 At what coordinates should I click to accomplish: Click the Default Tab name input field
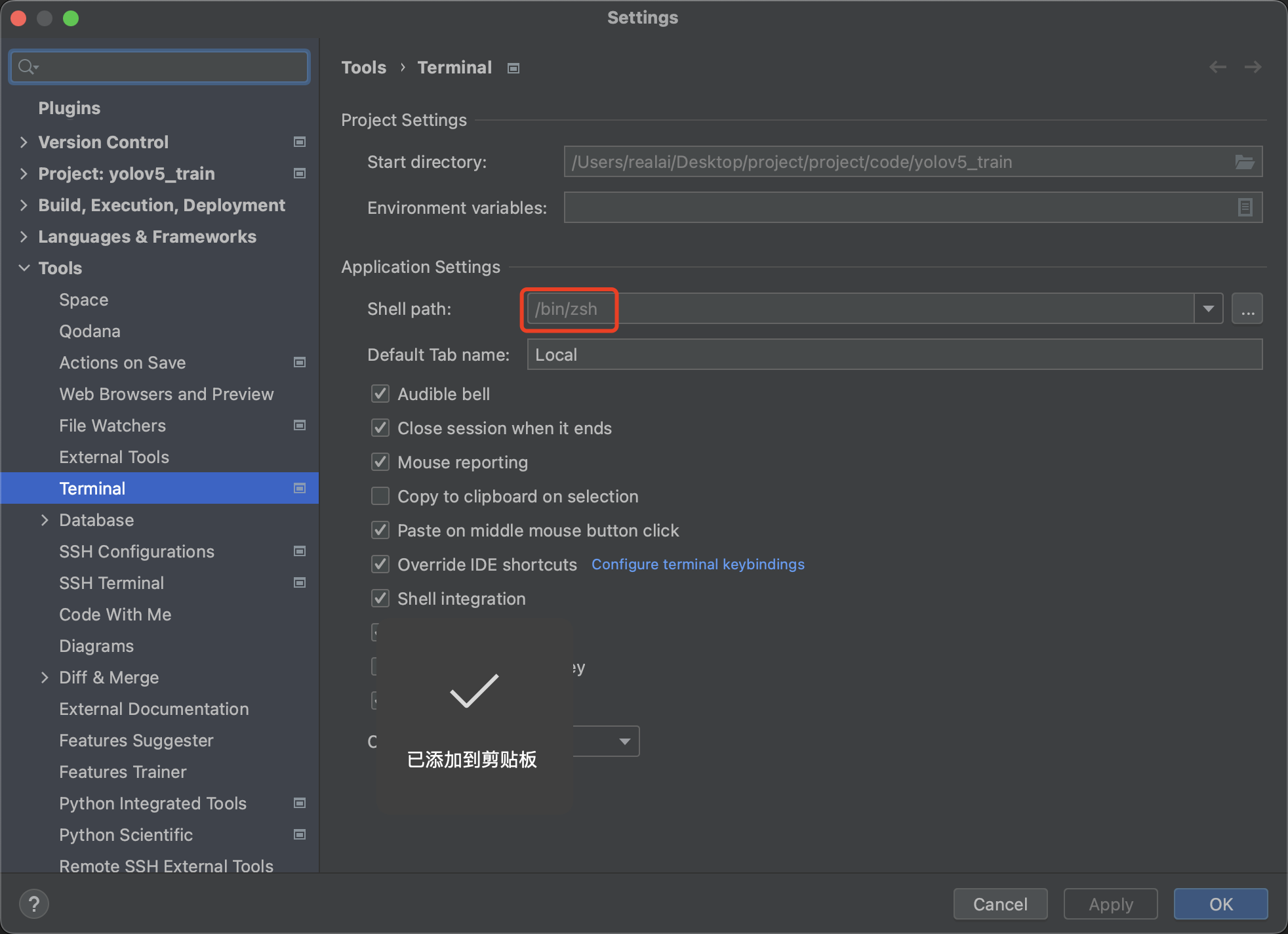894,353
